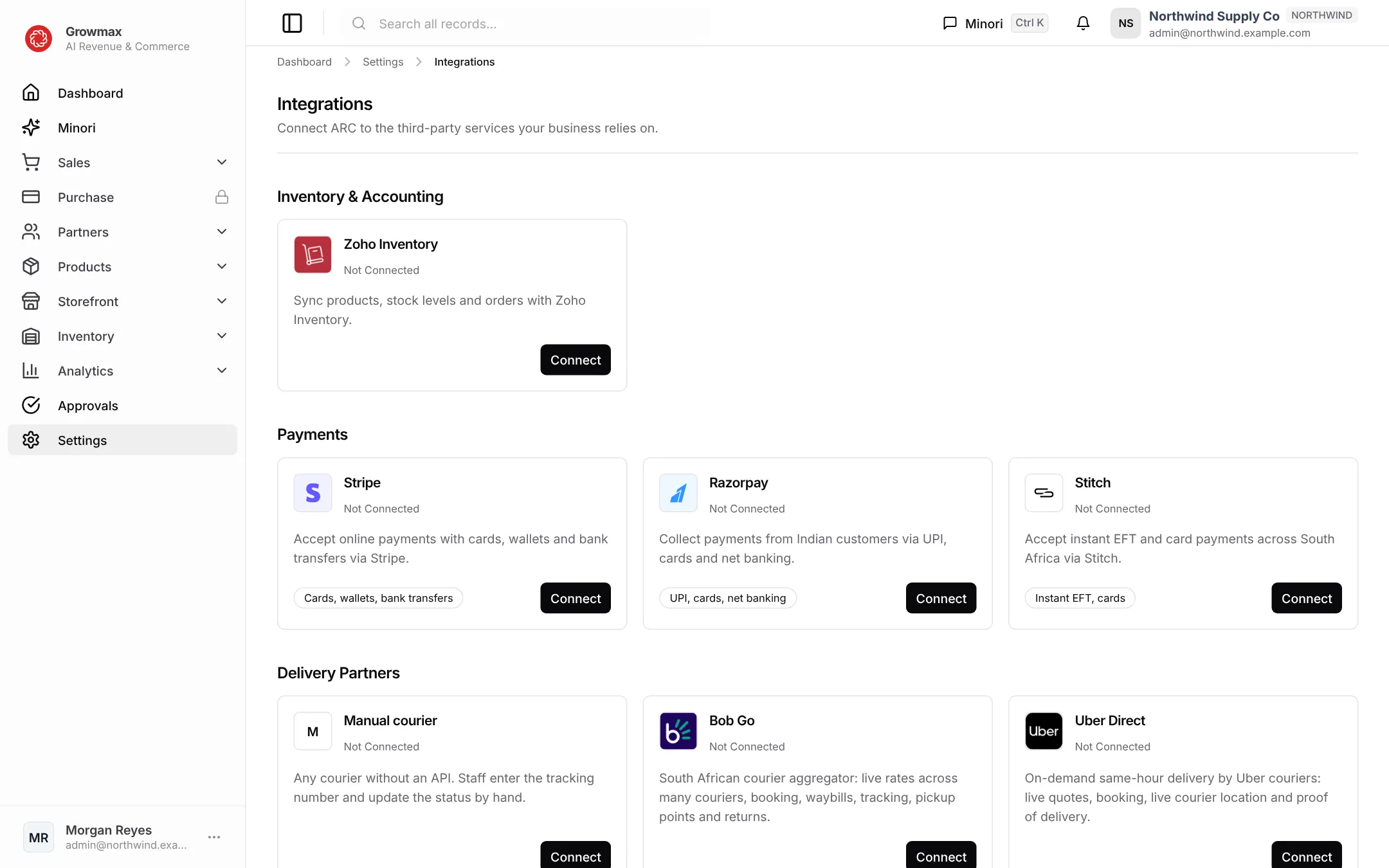Open Morgan Reyes more options menu
This screenshot has width=1389, height=868.
coord(214,836)
